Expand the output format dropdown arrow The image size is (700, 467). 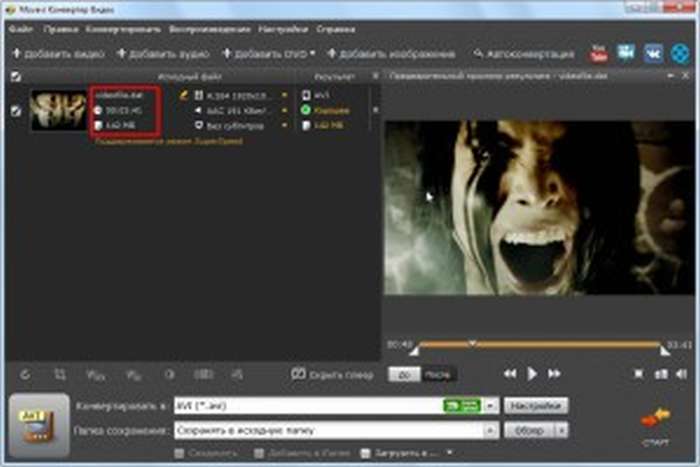click(491, 406)
